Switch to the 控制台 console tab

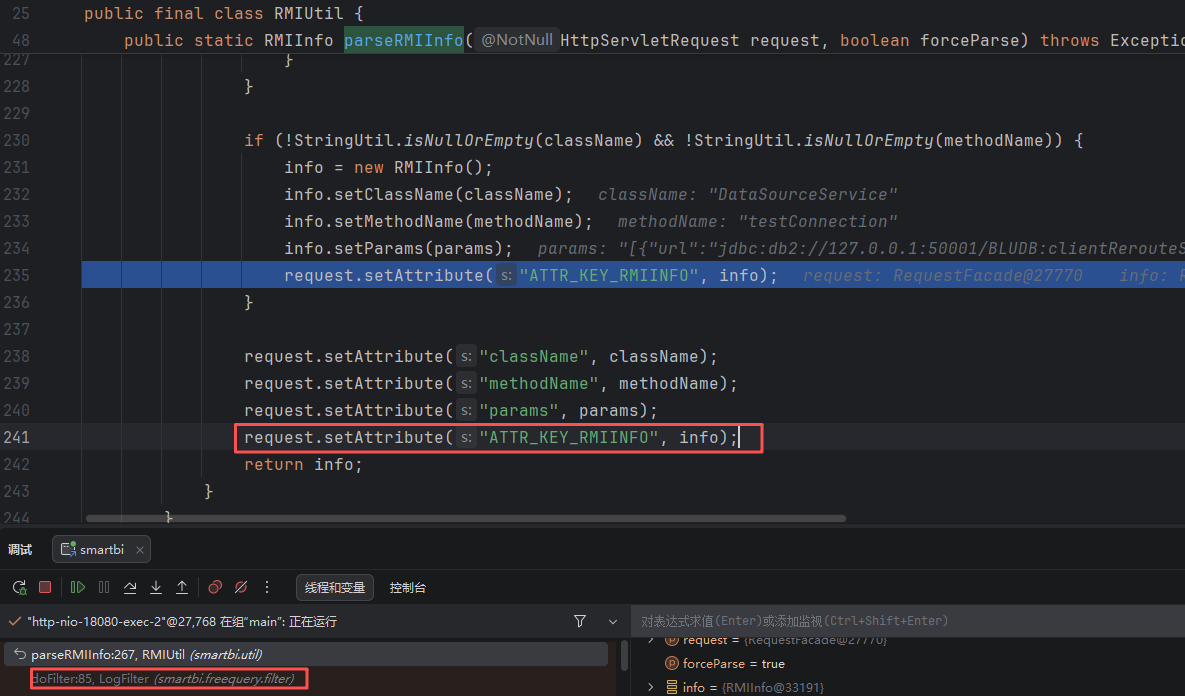408,588
